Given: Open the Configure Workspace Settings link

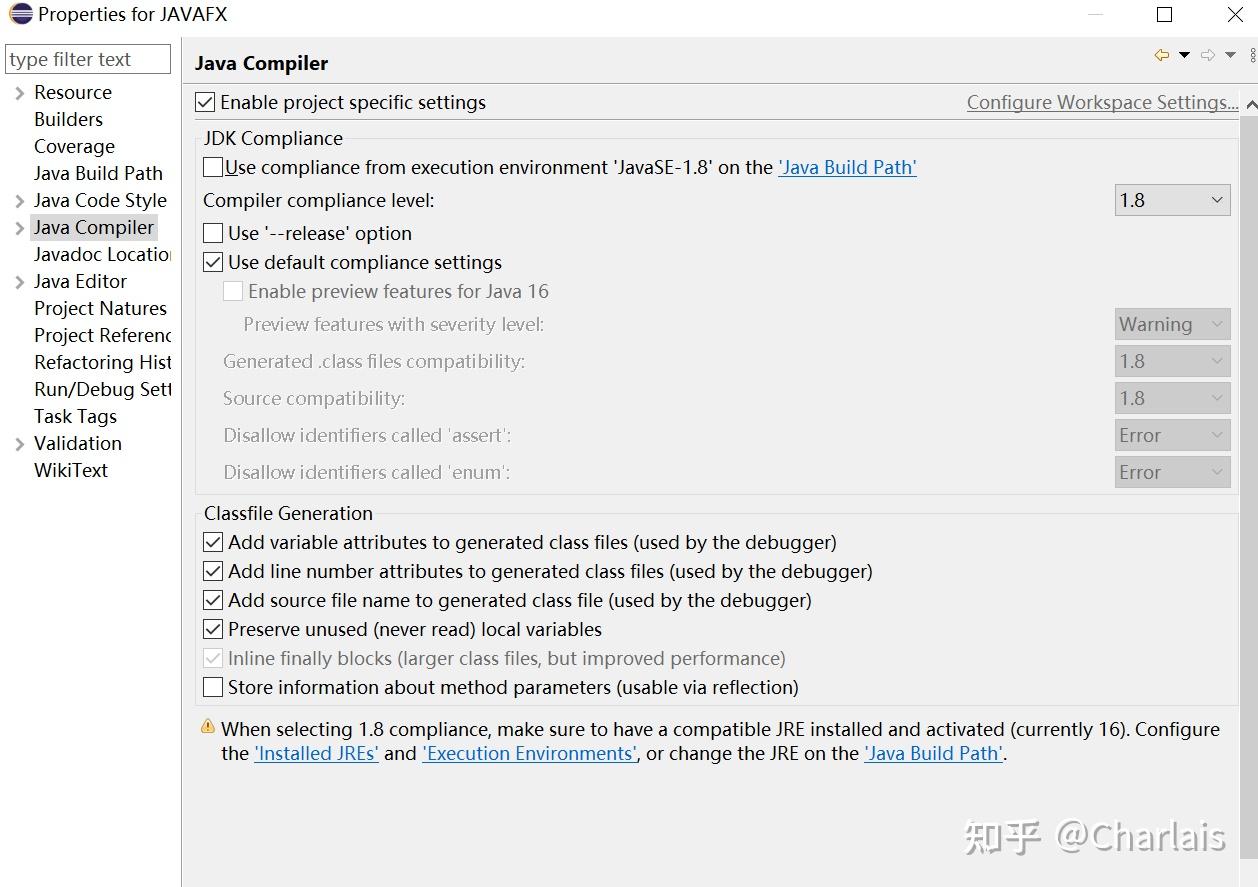Looking at the screenshot, I should 1101,102.
